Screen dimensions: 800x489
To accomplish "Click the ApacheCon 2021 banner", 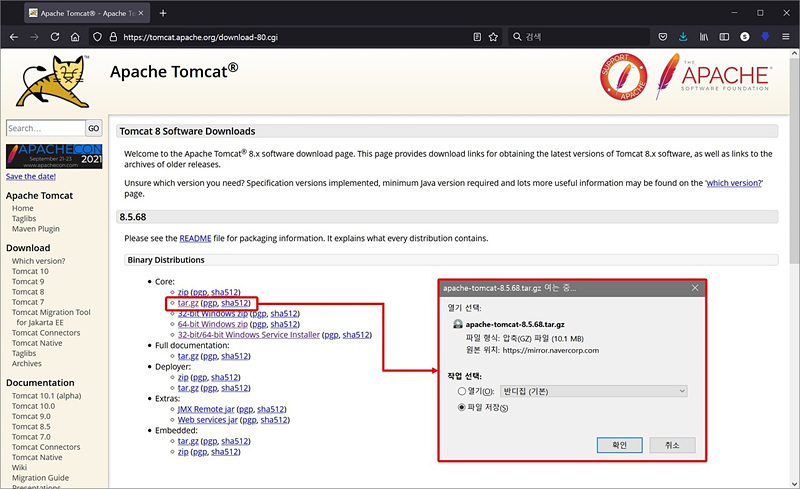I will click(54, 156).
